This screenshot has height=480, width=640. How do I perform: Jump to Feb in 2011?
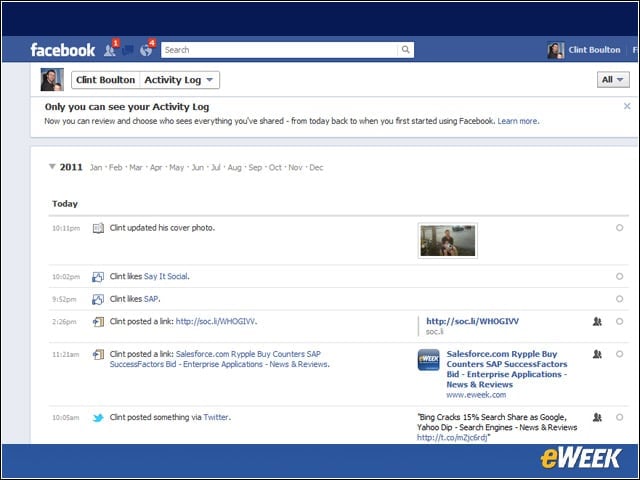[116, 167]
